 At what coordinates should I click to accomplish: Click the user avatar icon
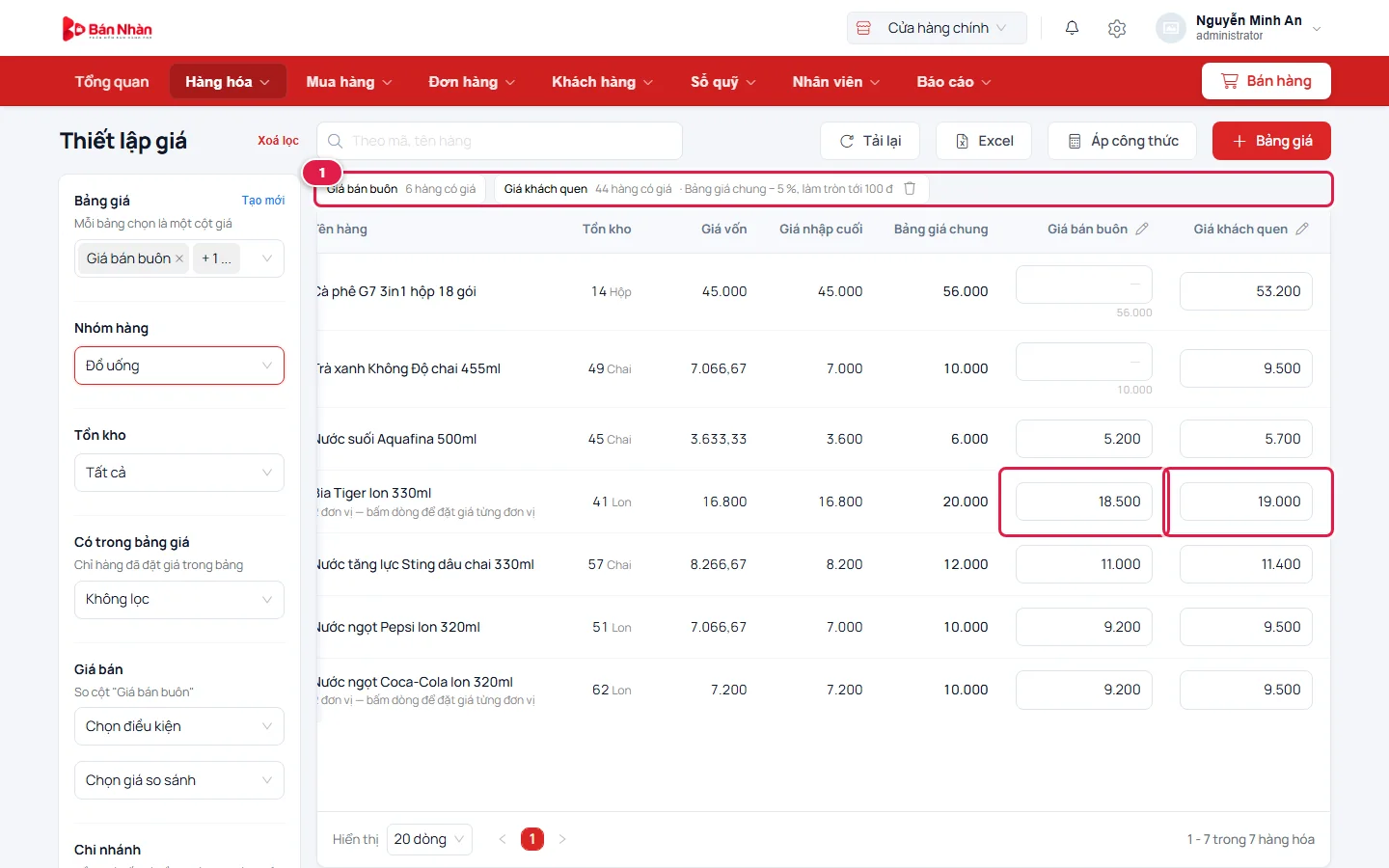[x=1170, y=28]
